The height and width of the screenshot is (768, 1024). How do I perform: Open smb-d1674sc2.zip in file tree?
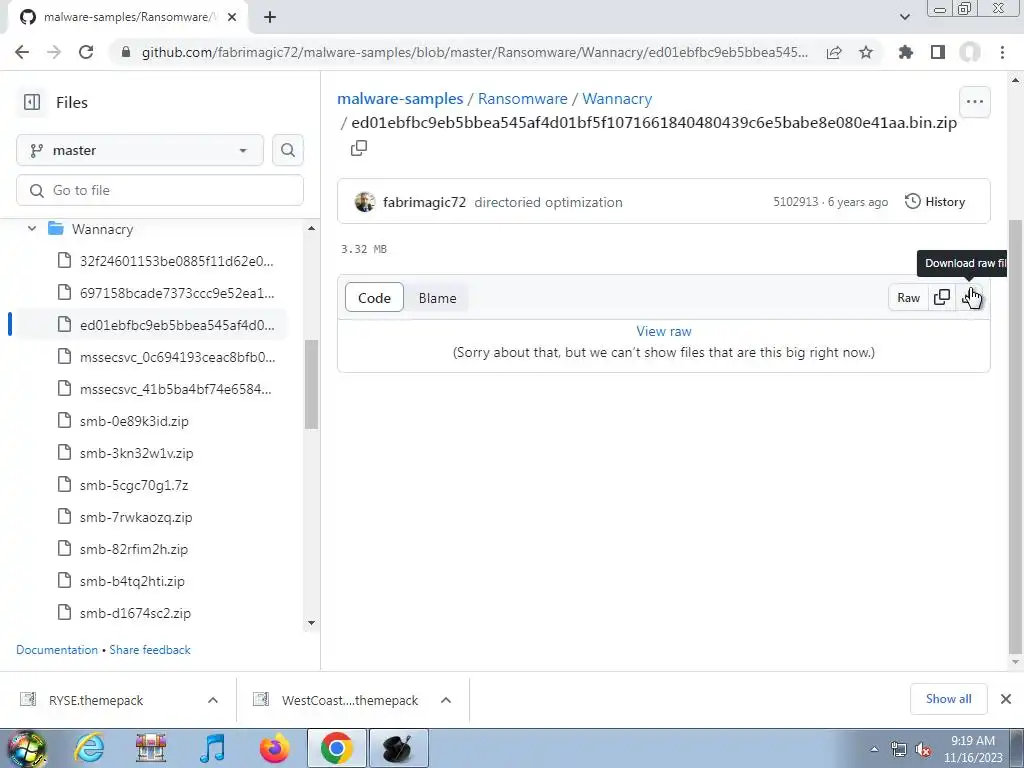coord(135,613)
